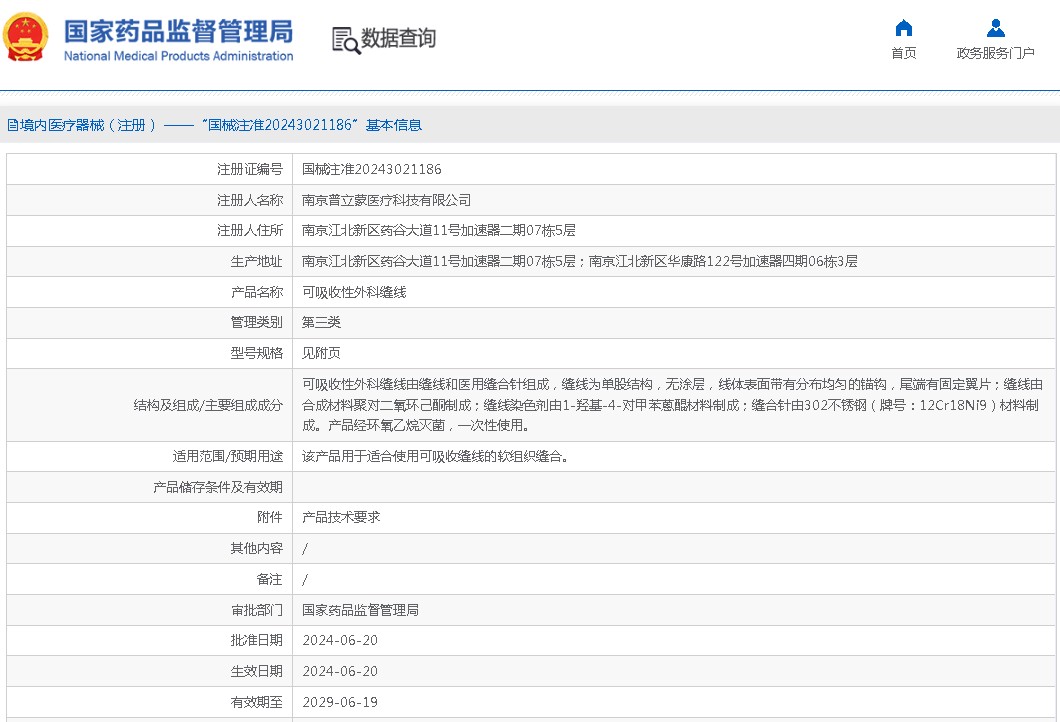Click the 数据查询 heading text

(x=398, y=38)
